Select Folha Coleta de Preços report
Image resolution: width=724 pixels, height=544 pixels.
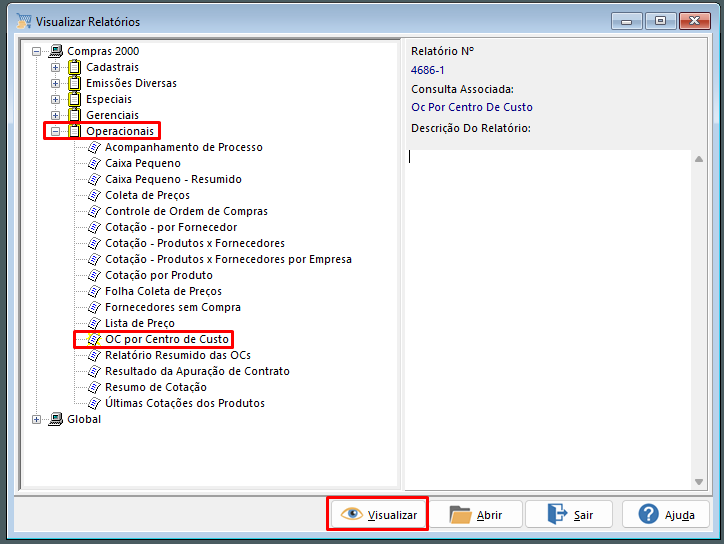163,291
